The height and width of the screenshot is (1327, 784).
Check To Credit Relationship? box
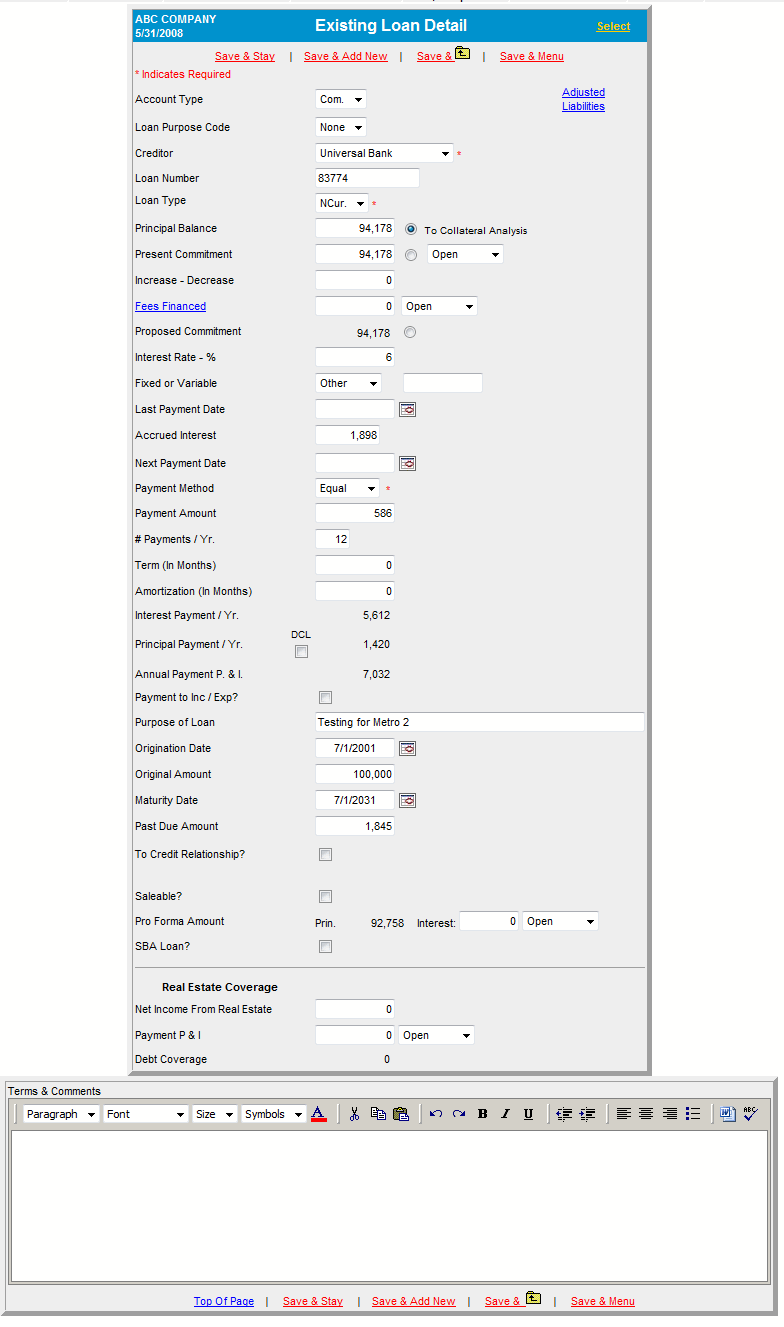(325, 854)
